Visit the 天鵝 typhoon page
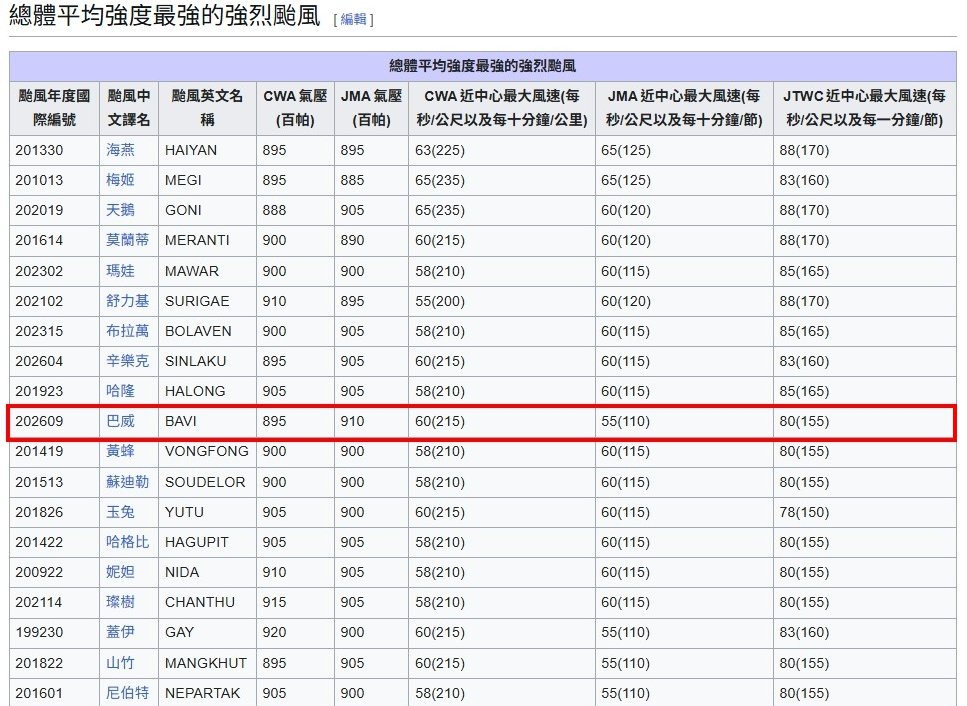 tap(120, 210)
